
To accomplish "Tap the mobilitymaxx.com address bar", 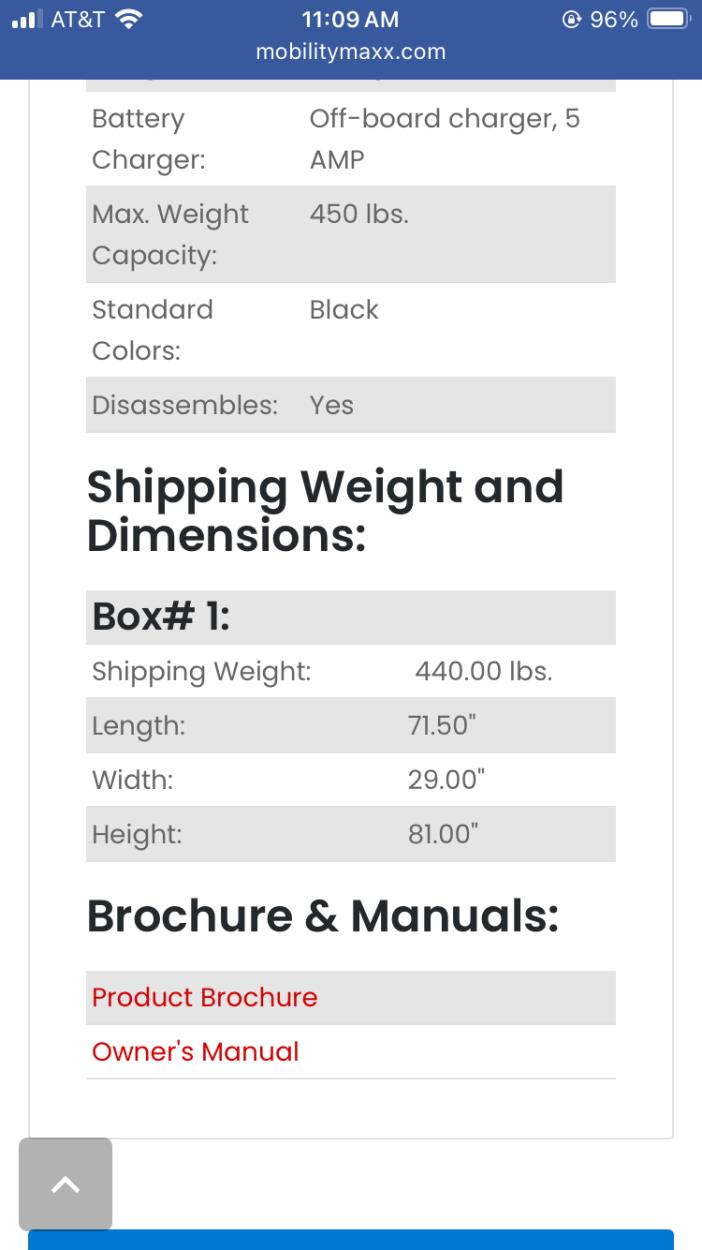I will click(350, 52).
